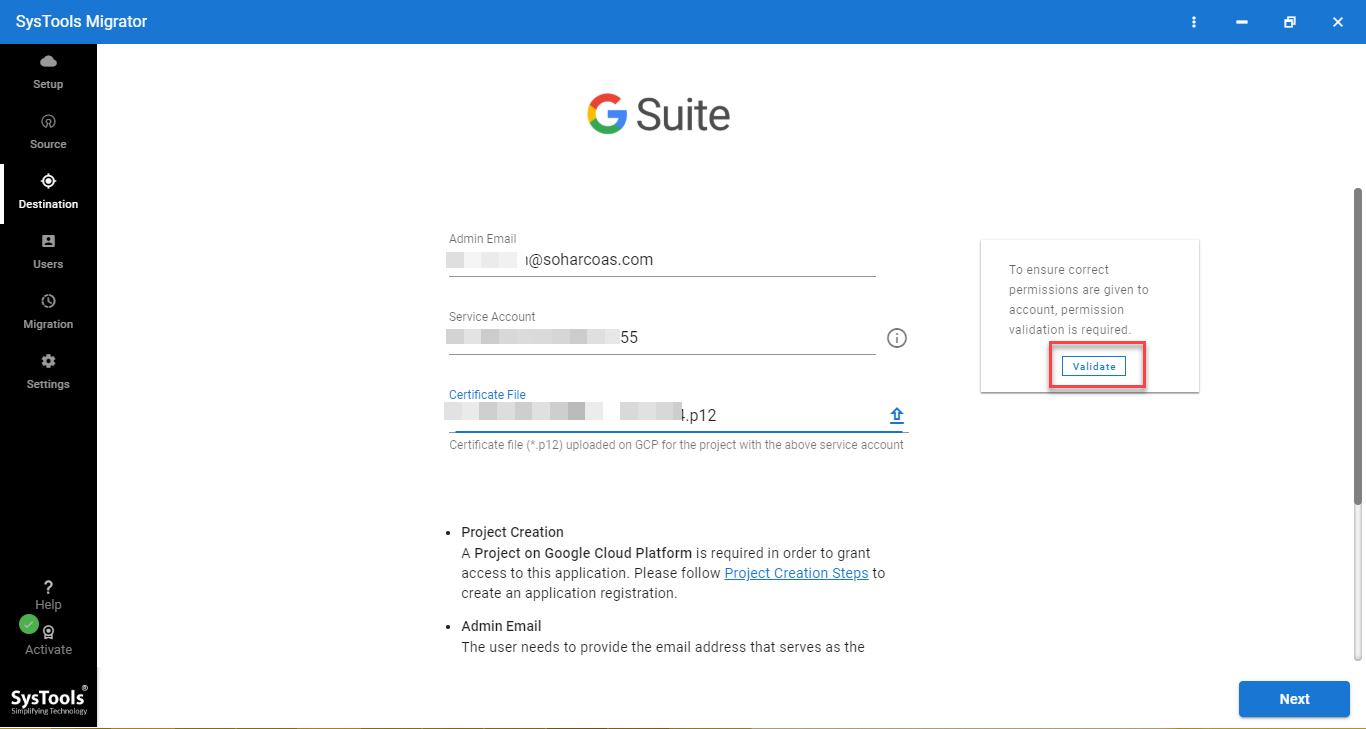Open the Settings gear icon
This screenshot has width=1366, height=729.
[x=48, y=362]
